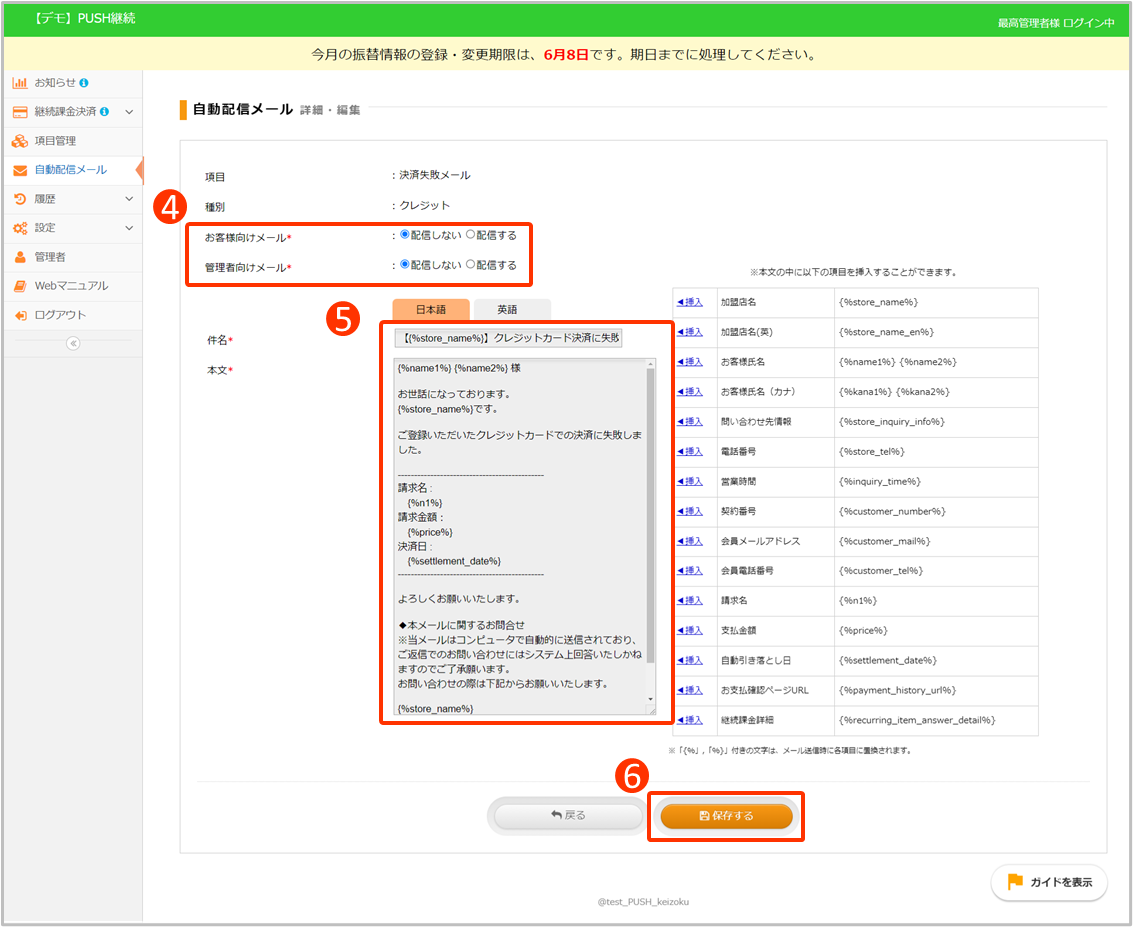
Task: Click the back arrow icon on 戻る button
Action: pyautogui.click(x=556, y=815)
